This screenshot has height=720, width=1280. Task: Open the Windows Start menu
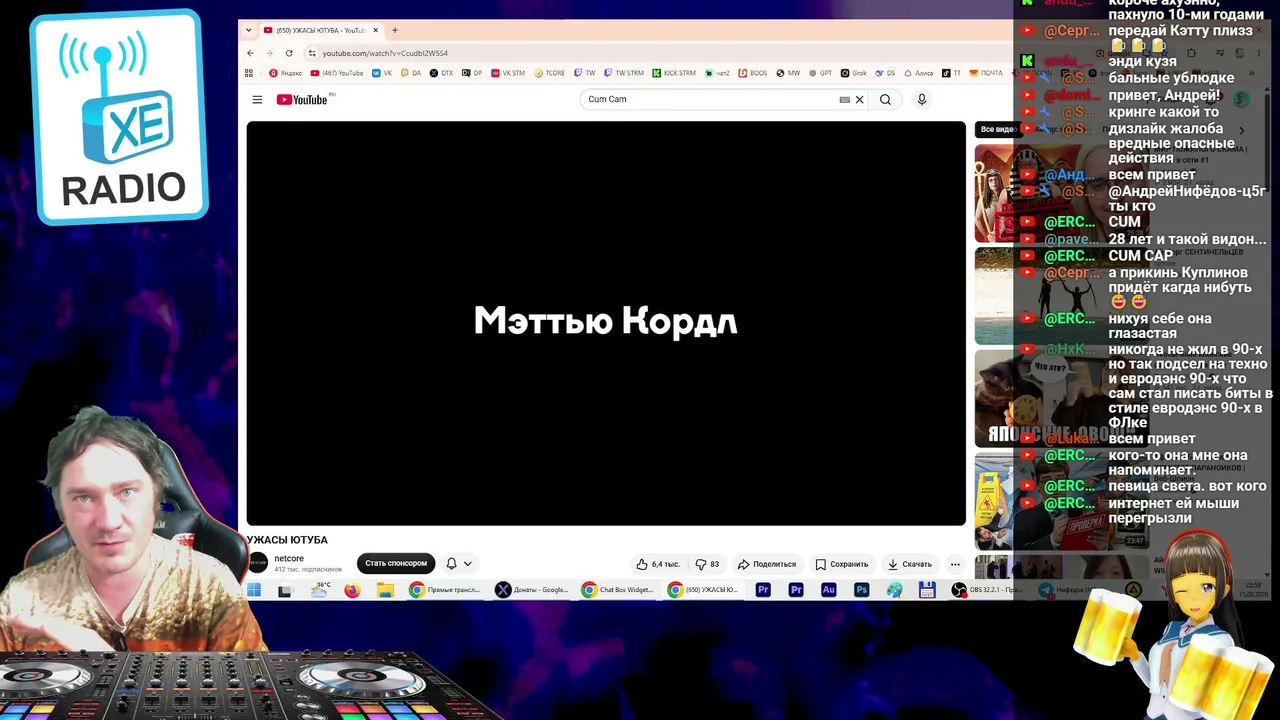click(254, 590)
